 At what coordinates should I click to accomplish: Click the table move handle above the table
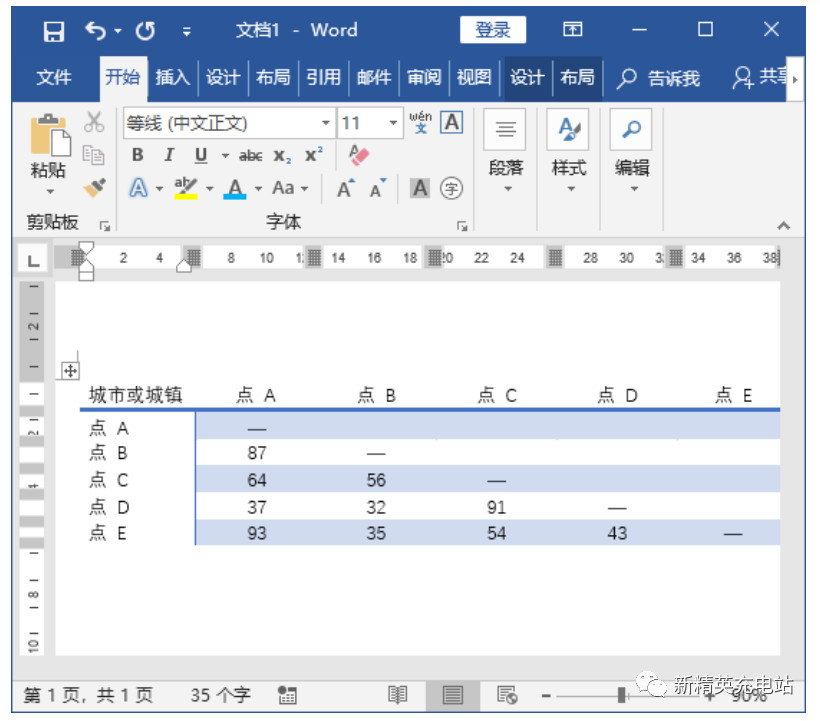coord(69,372)
